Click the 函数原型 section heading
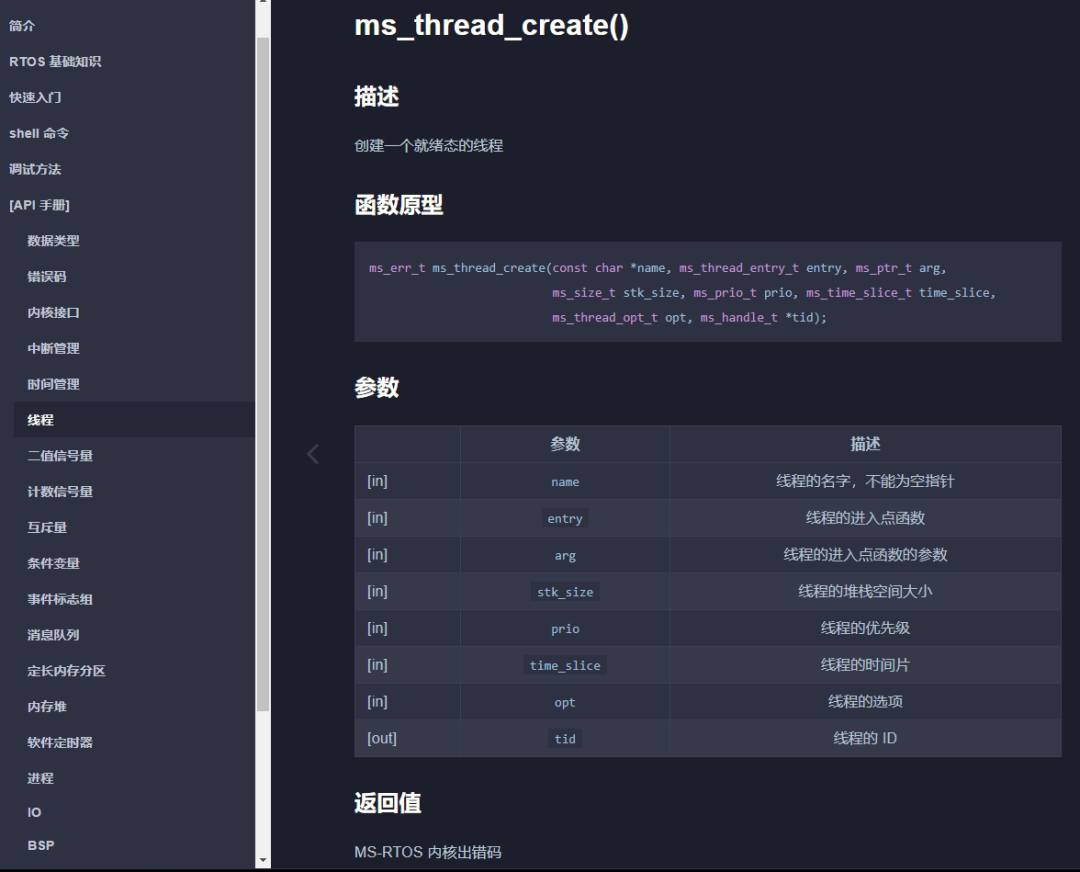This screenshot has height=872, width=1080. (x=398, y=205)
